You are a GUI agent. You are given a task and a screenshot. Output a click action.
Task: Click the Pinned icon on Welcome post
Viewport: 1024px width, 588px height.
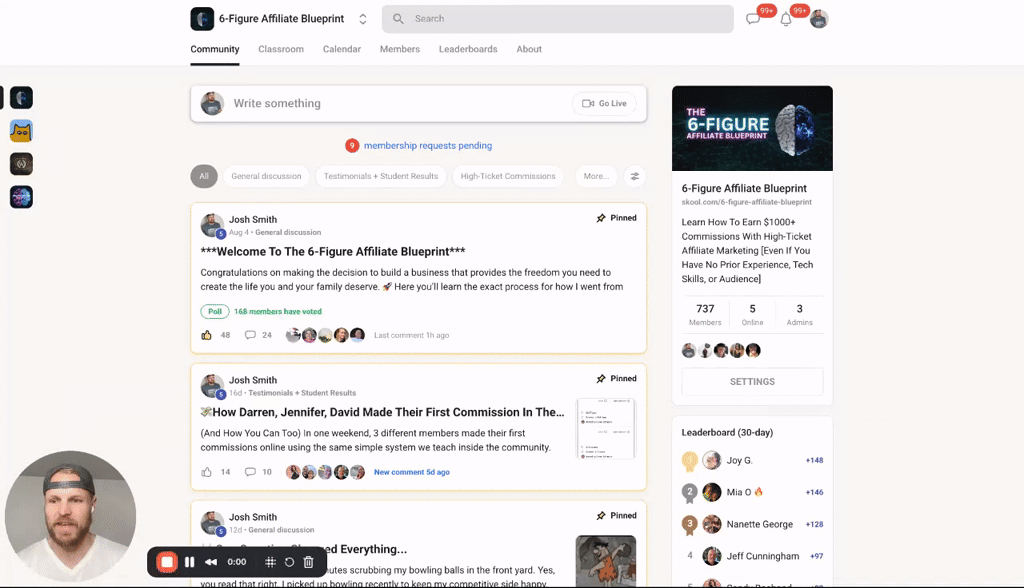(x=601, y=218)
